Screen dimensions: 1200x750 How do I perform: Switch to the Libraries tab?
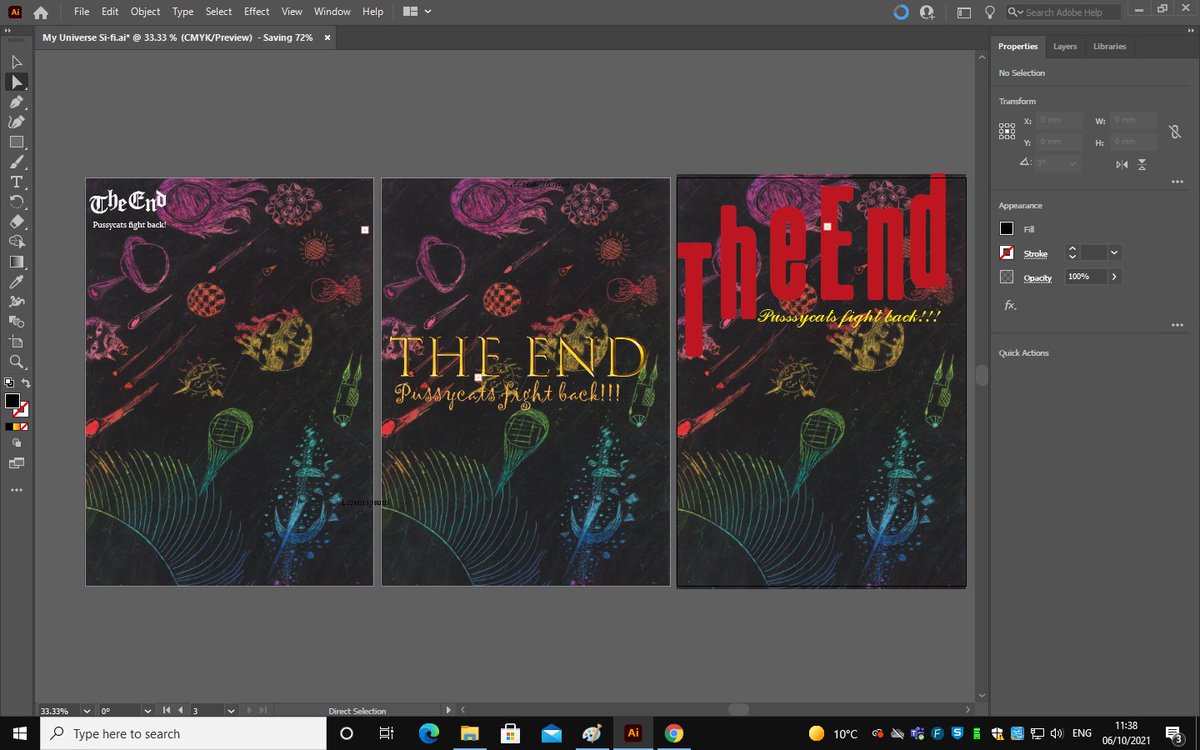tap(1109, 46)
